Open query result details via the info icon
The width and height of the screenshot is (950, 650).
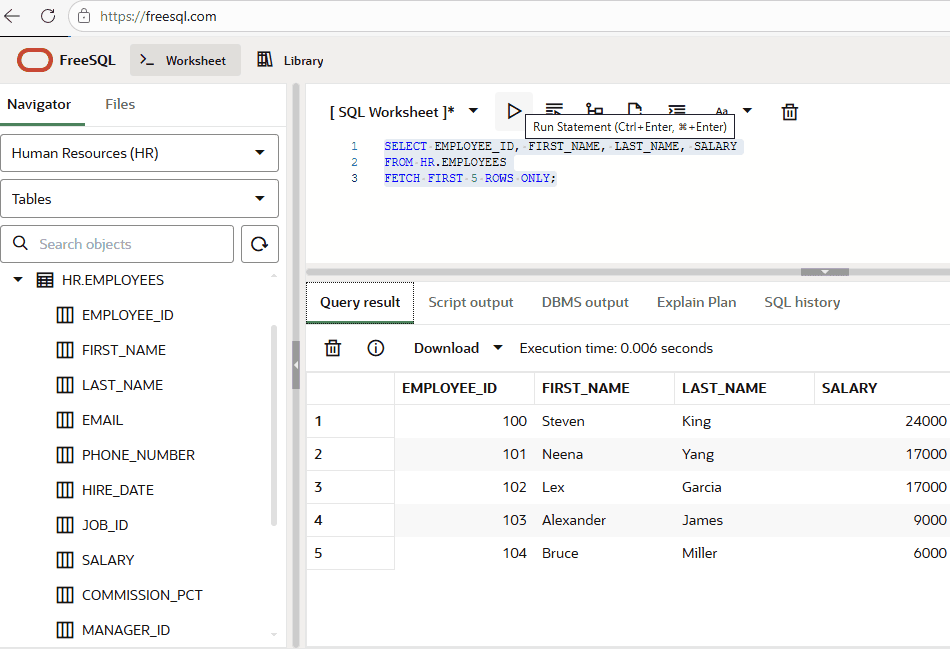pyautogui.click(x=375, y=348)
